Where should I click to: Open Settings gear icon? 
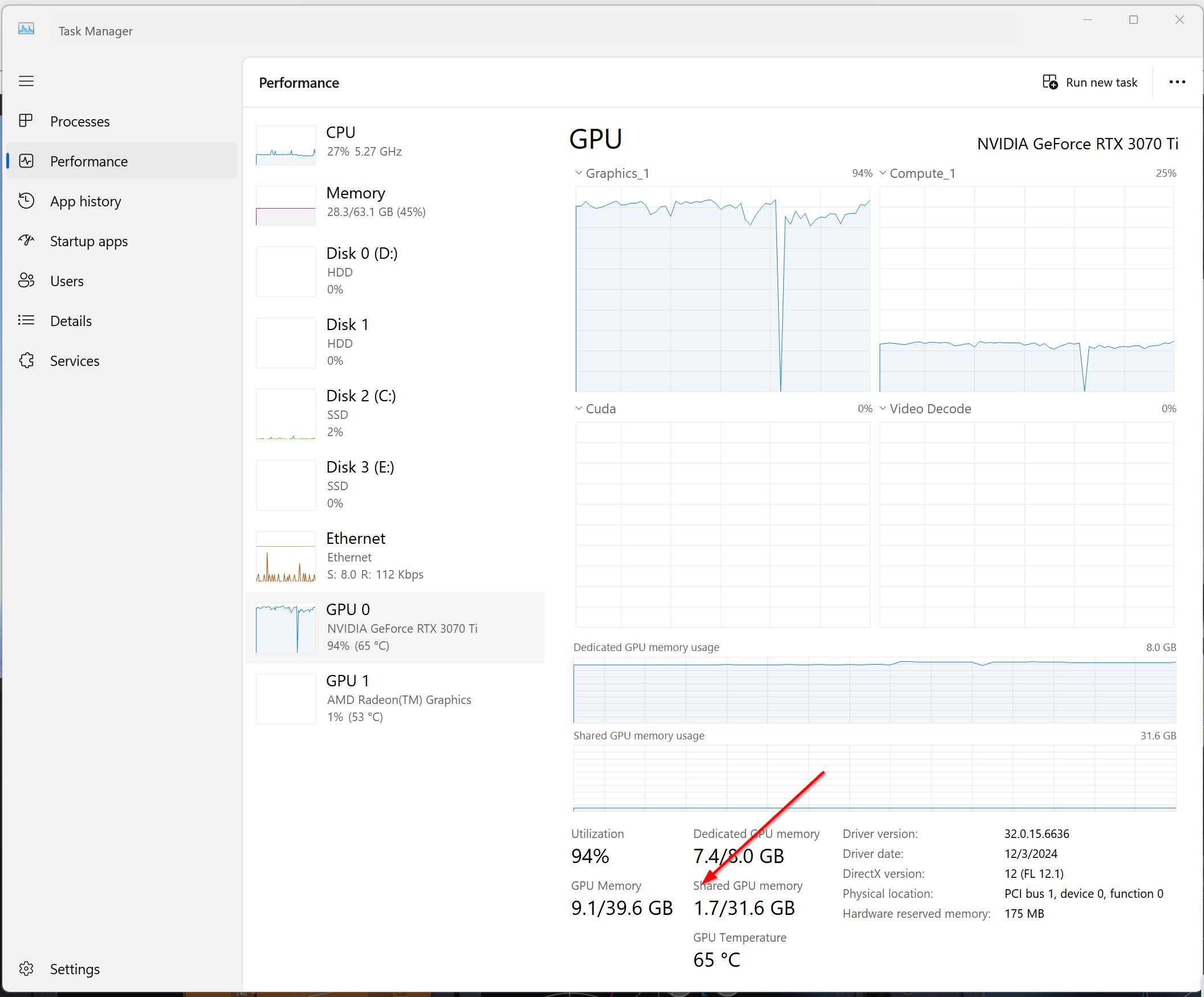pyautogui.click(x=26, y=968)
